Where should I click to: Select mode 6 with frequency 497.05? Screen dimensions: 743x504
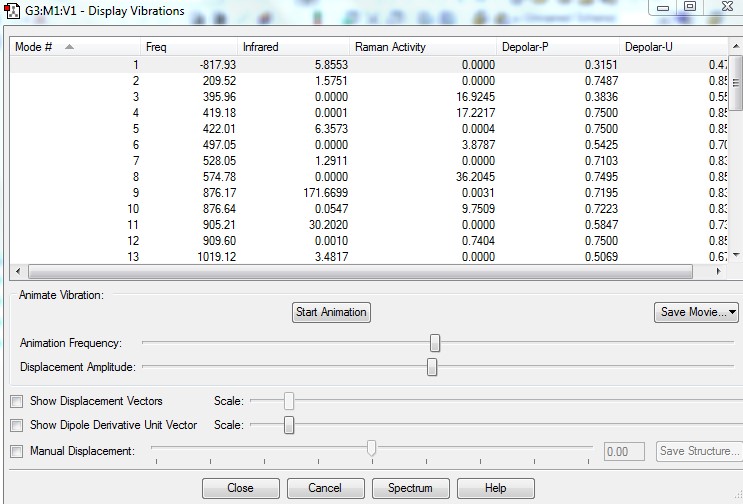(x=369, y=145)
